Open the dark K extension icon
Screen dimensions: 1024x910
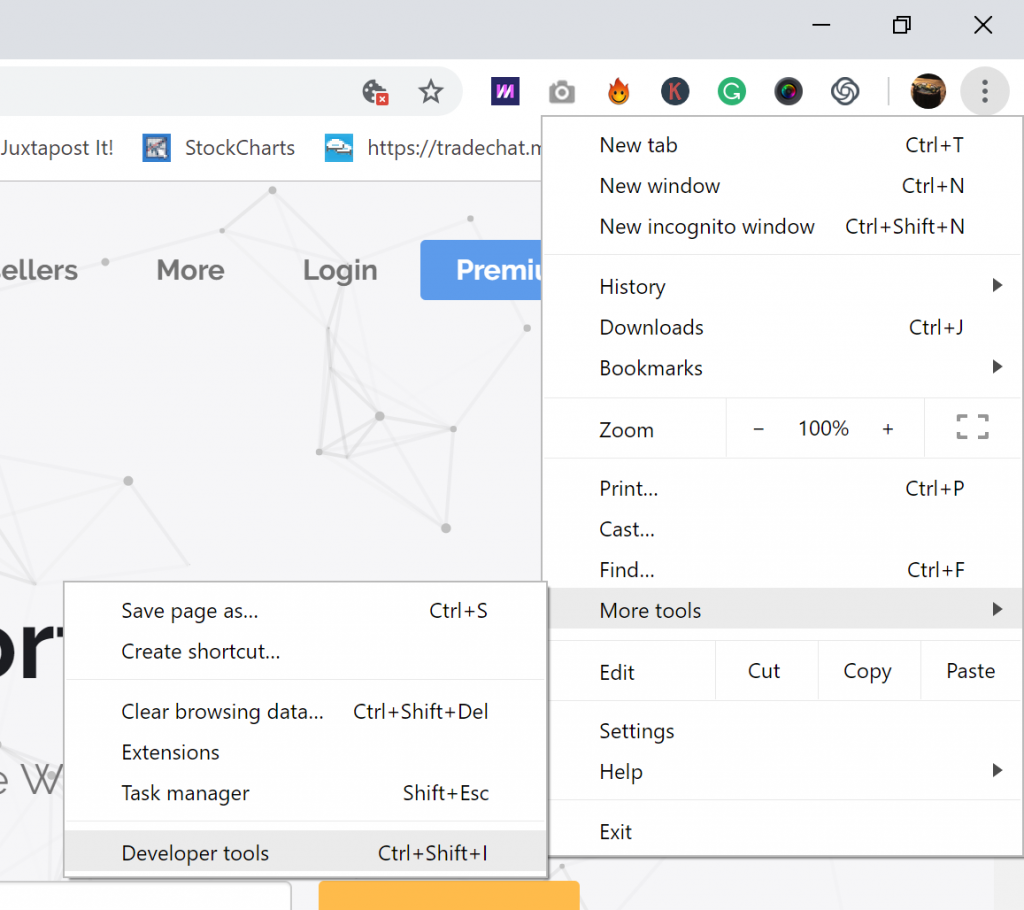click(675, 91)
